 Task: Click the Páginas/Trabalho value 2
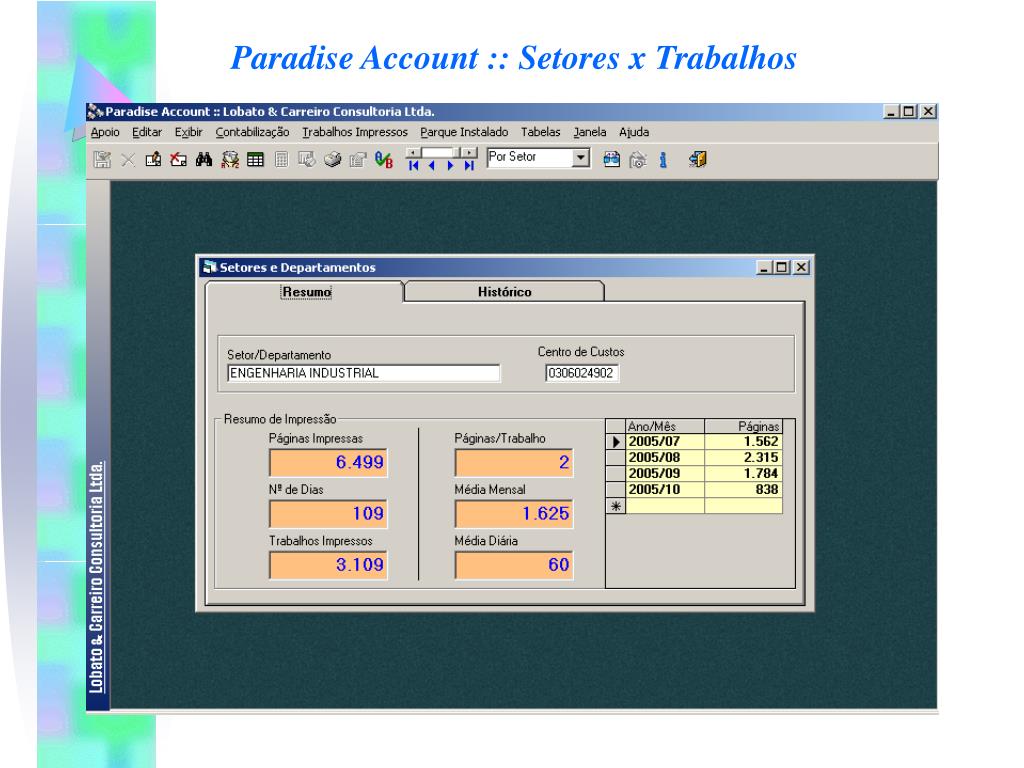click(x=514, y=462)
